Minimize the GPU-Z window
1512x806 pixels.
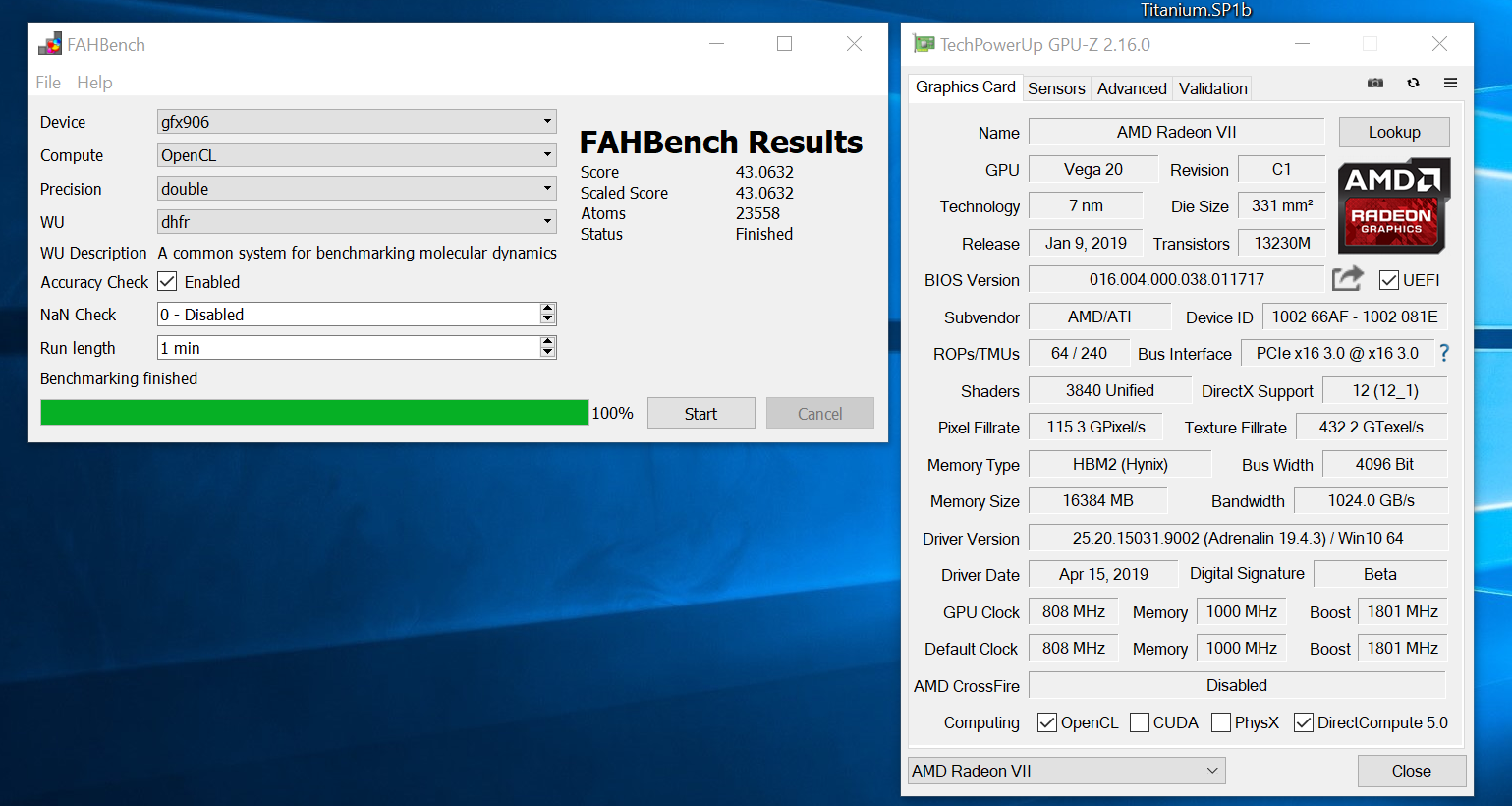pyautogui.click(x=1302, y=44)
